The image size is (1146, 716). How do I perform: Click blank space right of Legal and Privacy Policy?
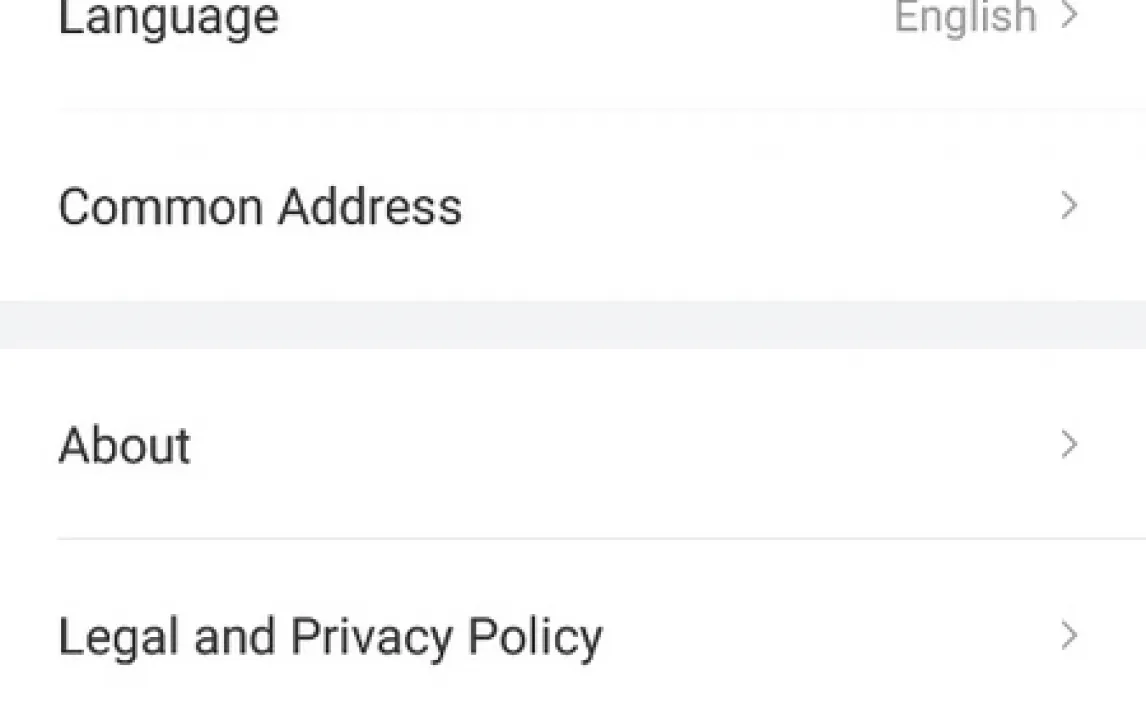click(x=830, y=637)
